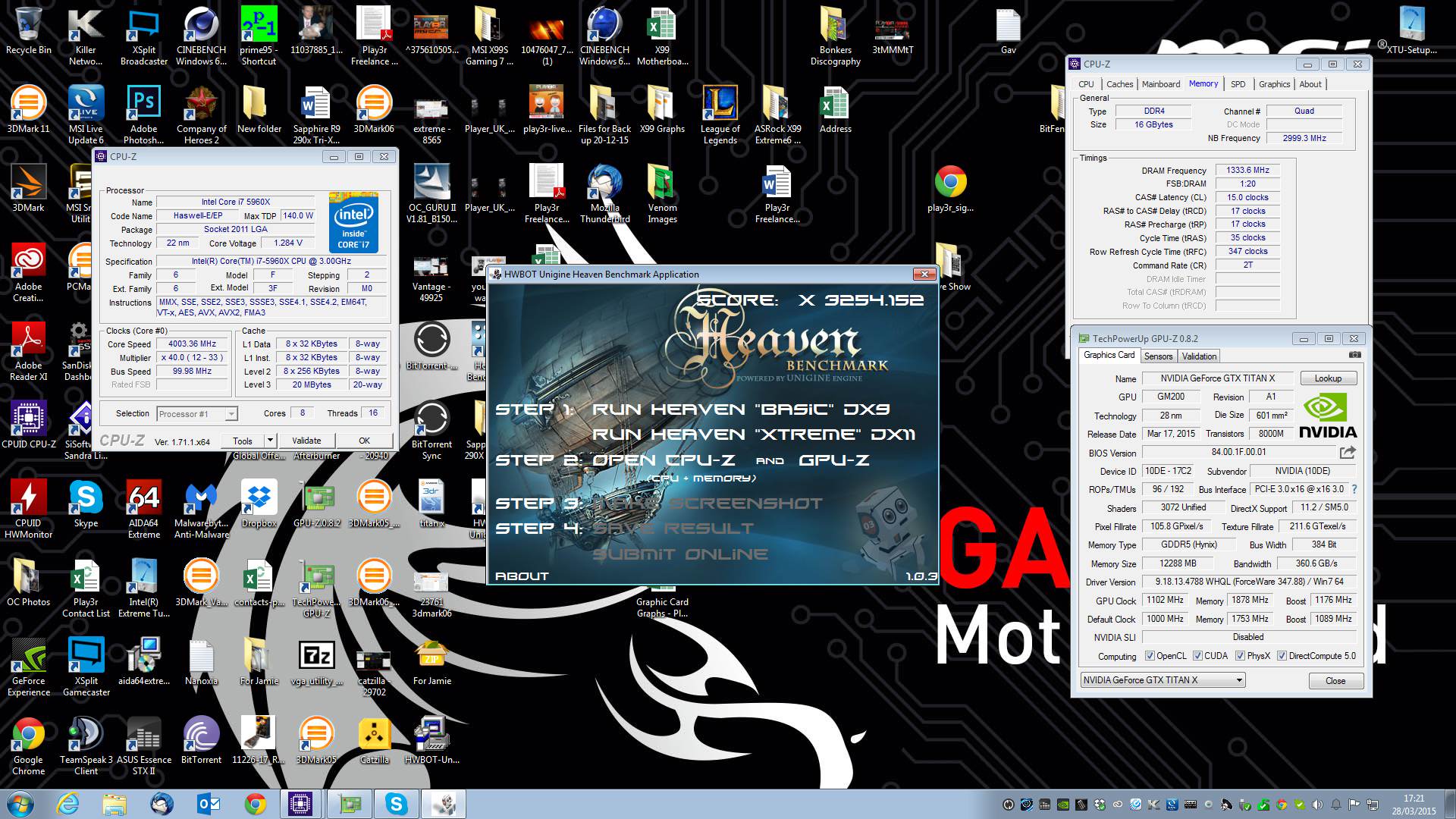
Task: Click Lookup button in GPU-Z
Action: [x=1328, y=378]
